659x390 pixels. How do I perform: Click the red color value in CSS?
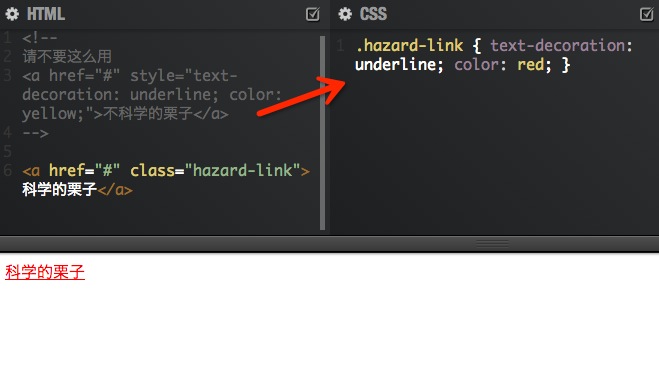[530, 65]
